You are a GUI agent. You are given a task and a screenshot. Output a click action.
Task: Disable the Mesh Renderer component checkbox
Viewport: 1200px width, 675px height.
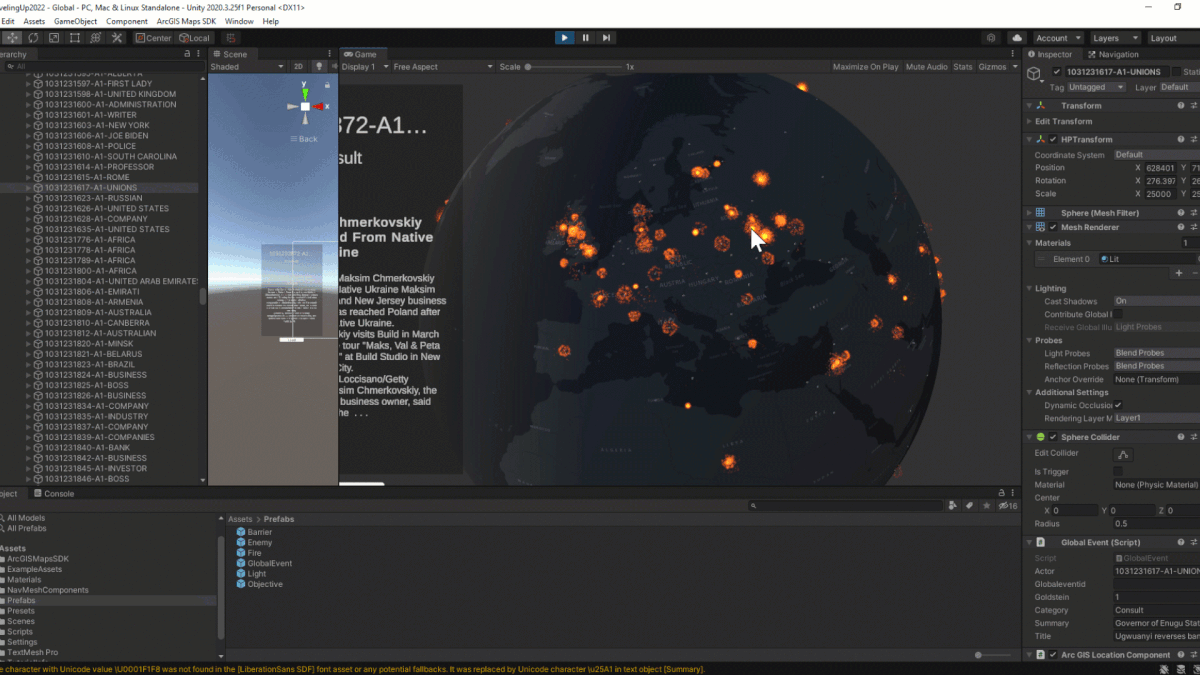[x=1053, y=227]
